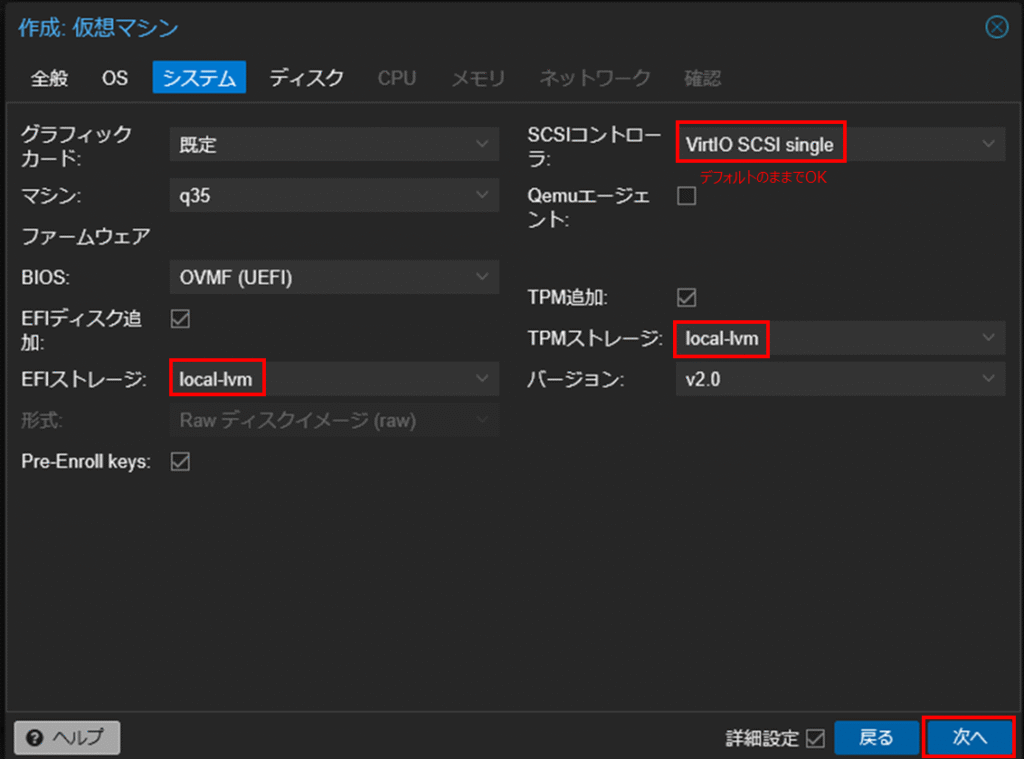1024x759 pixels.
Task: Uncheck the TPM追加 checkbox
Action: (x=687, y=297)
